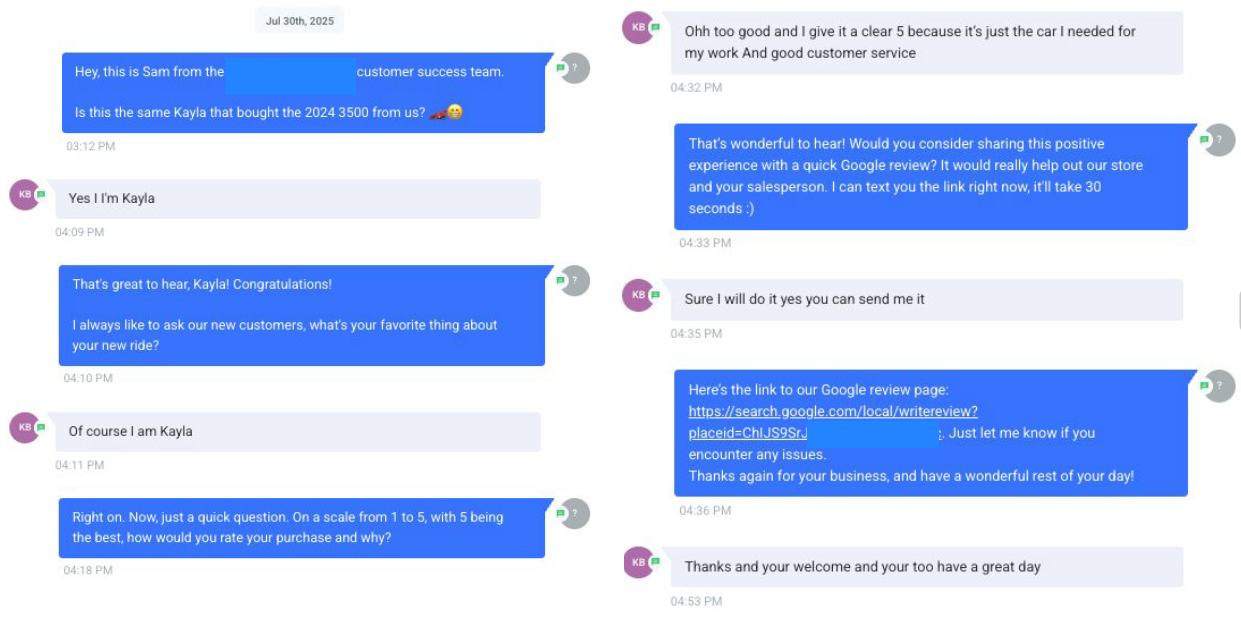The height and width of the screenshot is (618, 1241).
Task: Open the Google writereview link
Action: (833, 411)
